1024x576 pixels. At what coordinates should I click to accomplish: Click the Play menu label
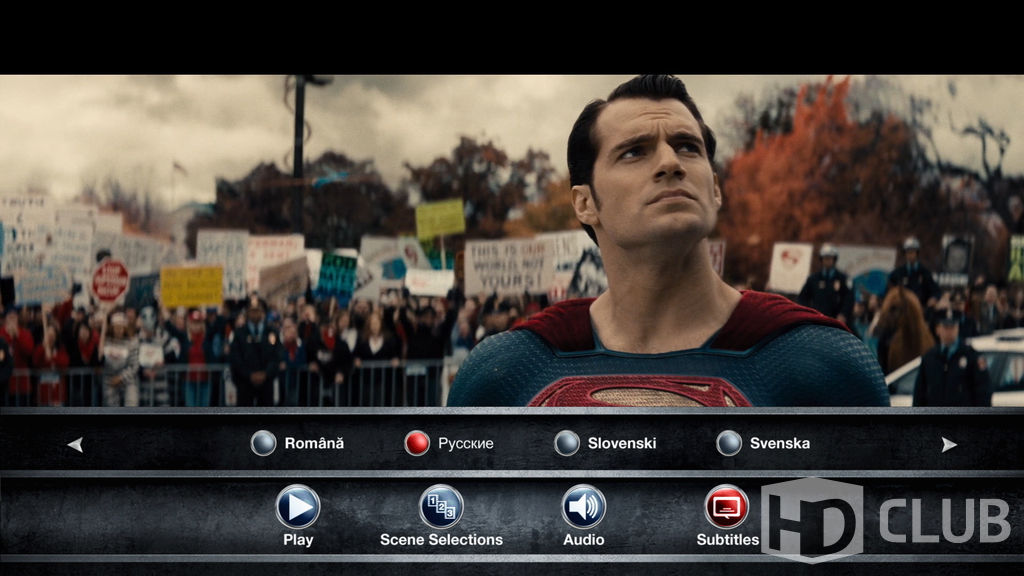[298, 541]
